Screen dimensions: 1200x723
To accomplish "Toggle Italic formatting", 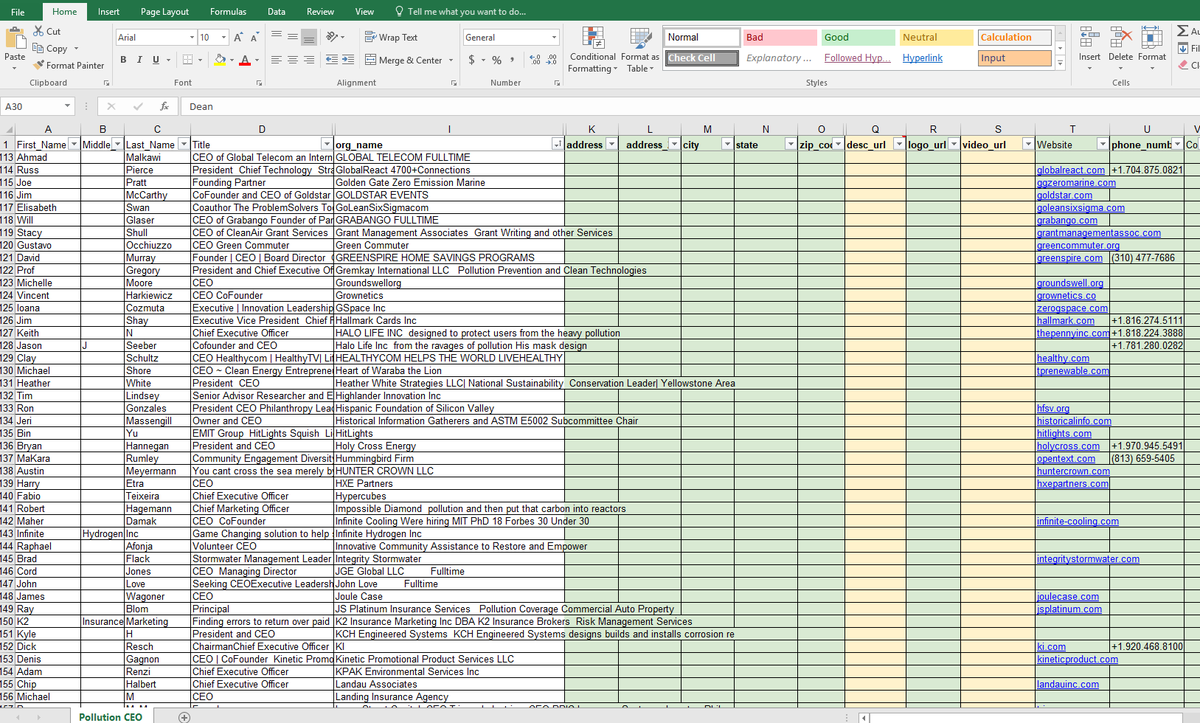I will pos(138,60).
